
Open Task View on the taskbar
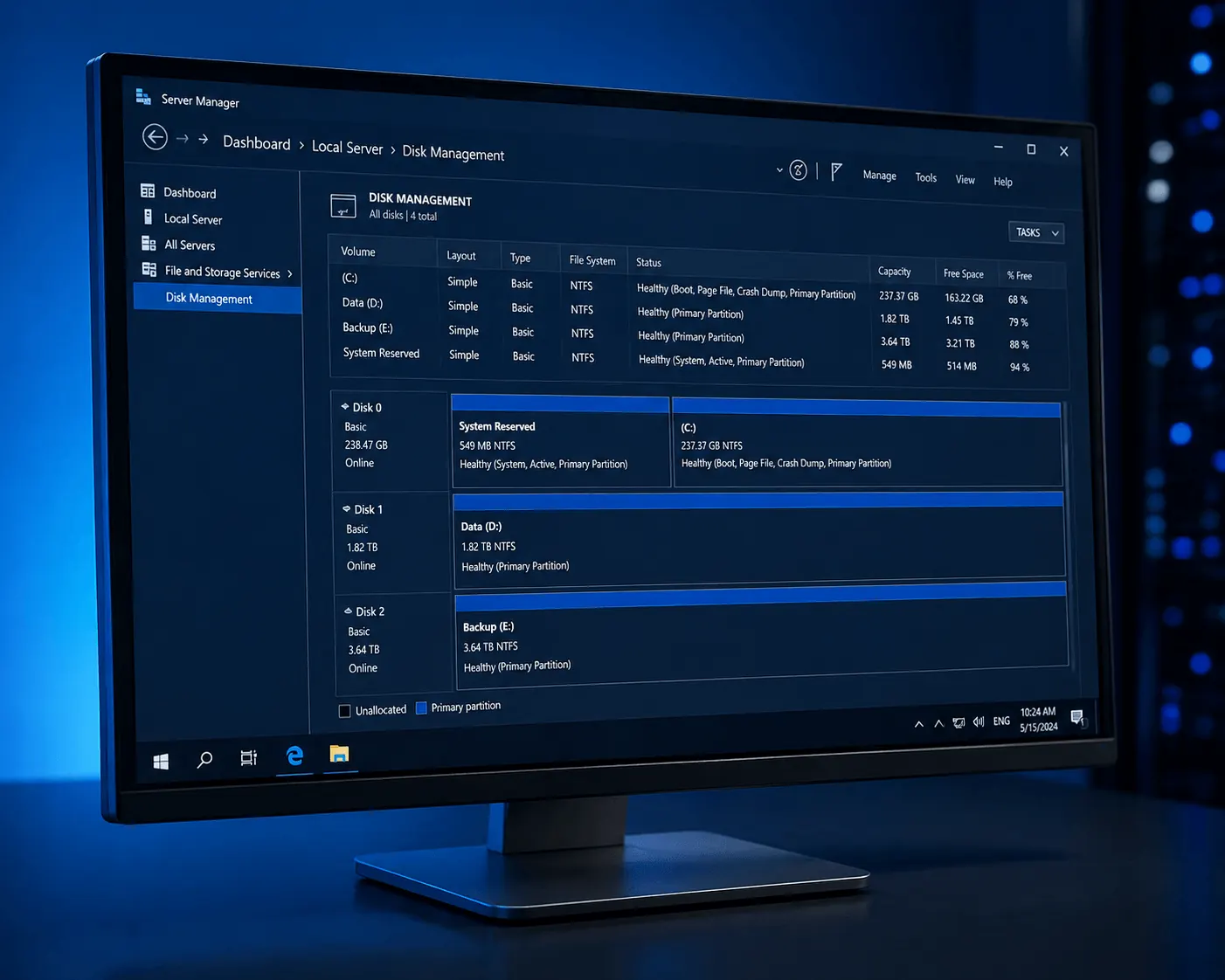[249, 757]
